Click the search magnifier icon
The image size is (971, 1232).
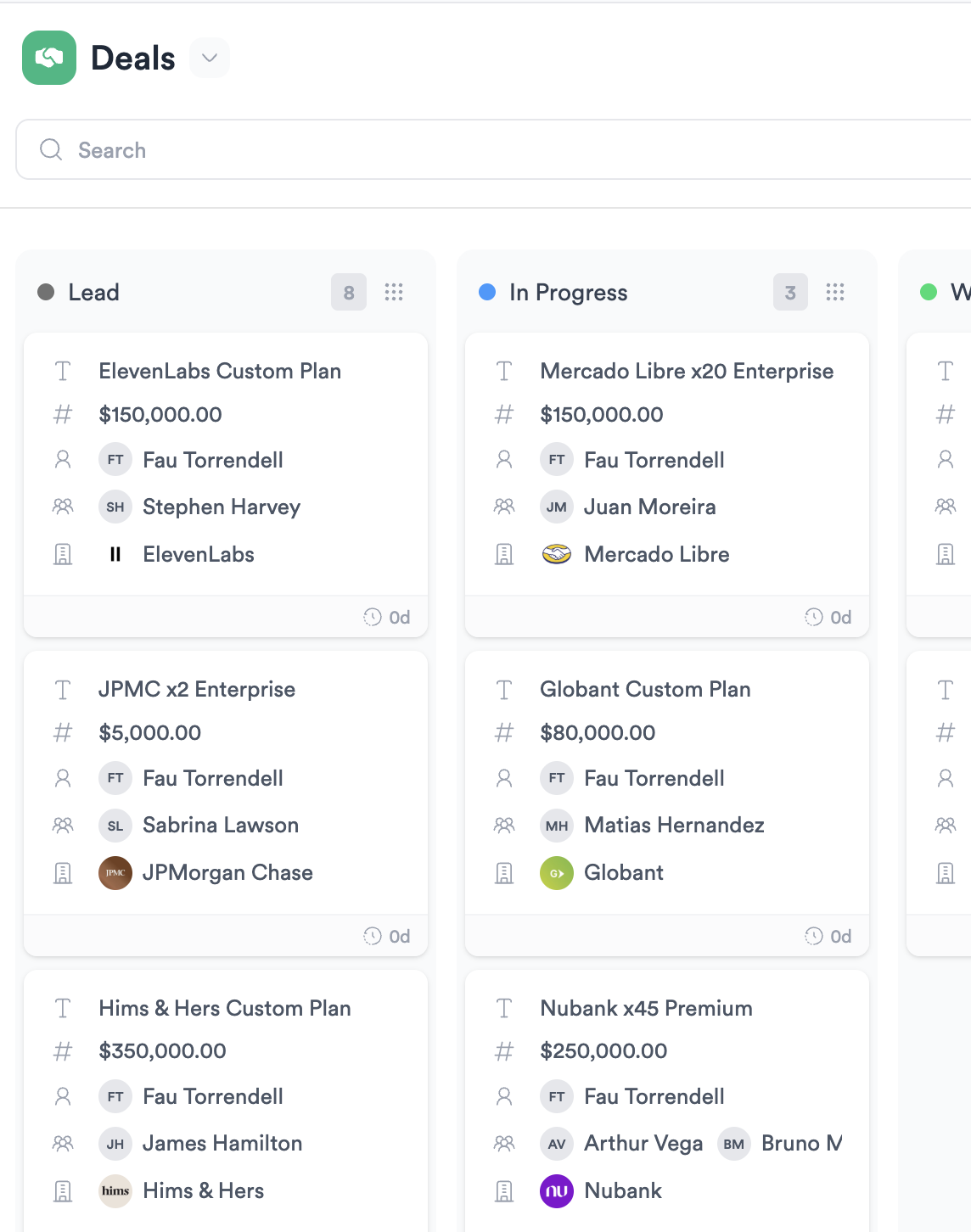coord(51,149)
